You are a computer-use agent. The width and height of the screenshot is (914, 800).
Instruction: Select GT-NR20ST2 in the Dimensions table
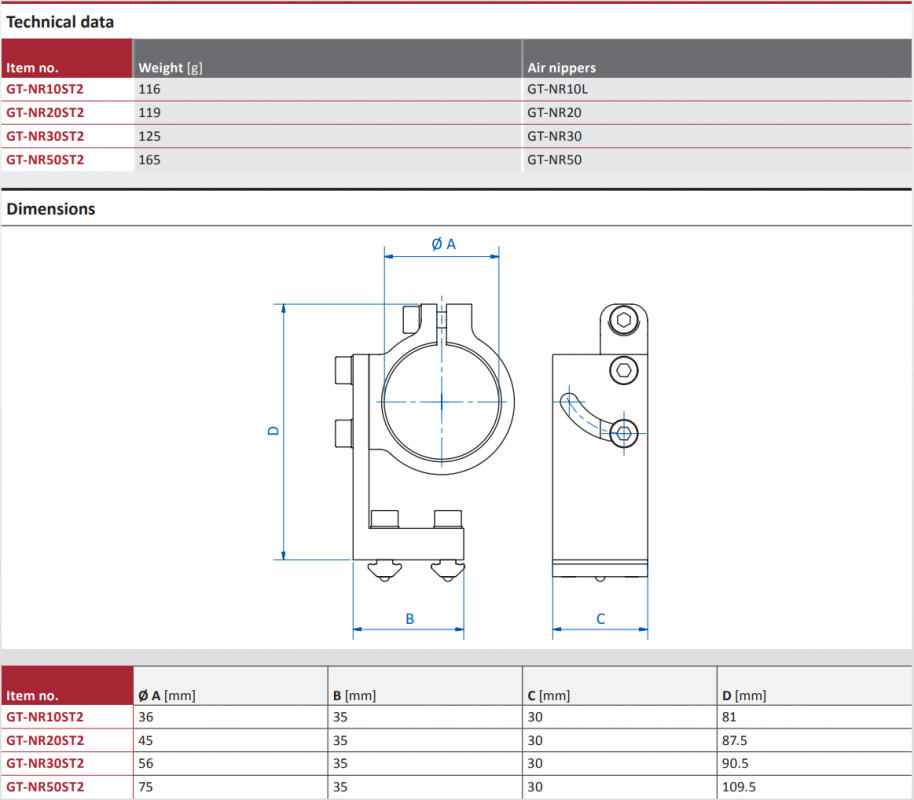coord(45,741)
